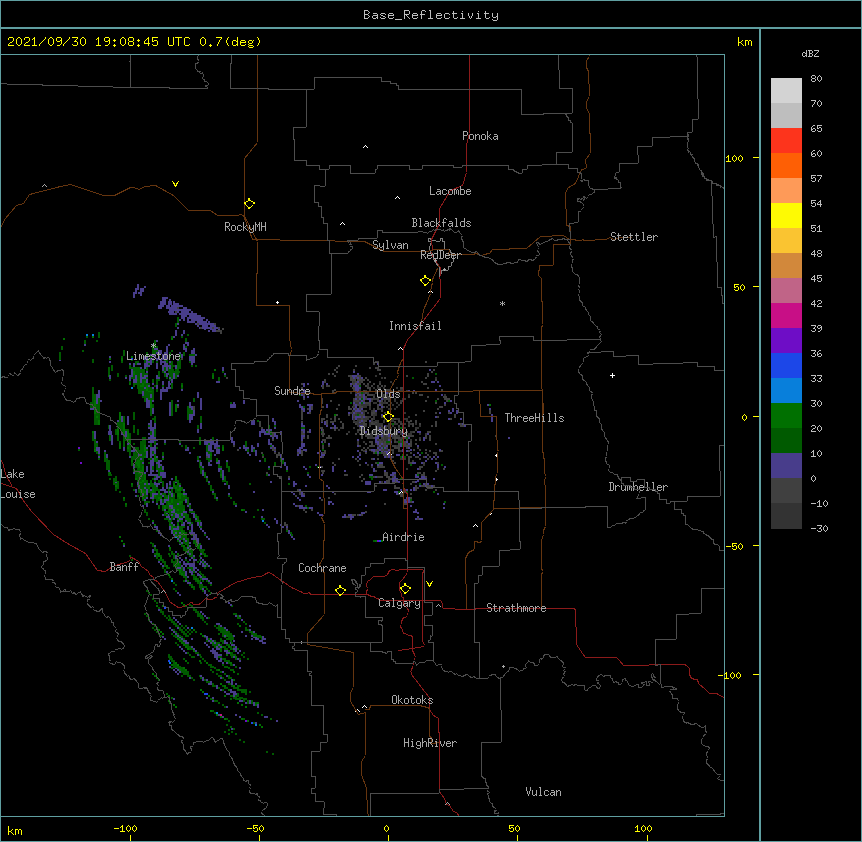Screen dimensions: 862x842
Task: Select the yellow diamond marker at Olds
Action: 388,417
